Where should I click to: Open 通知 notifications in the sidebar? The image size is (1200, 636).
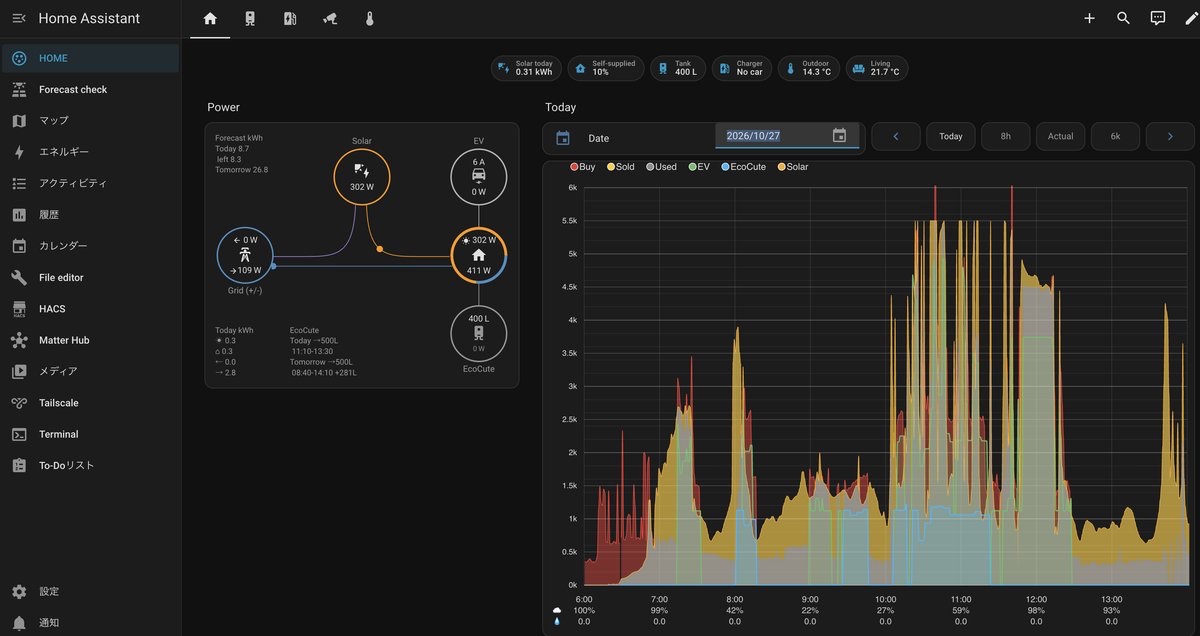[91, 623]
